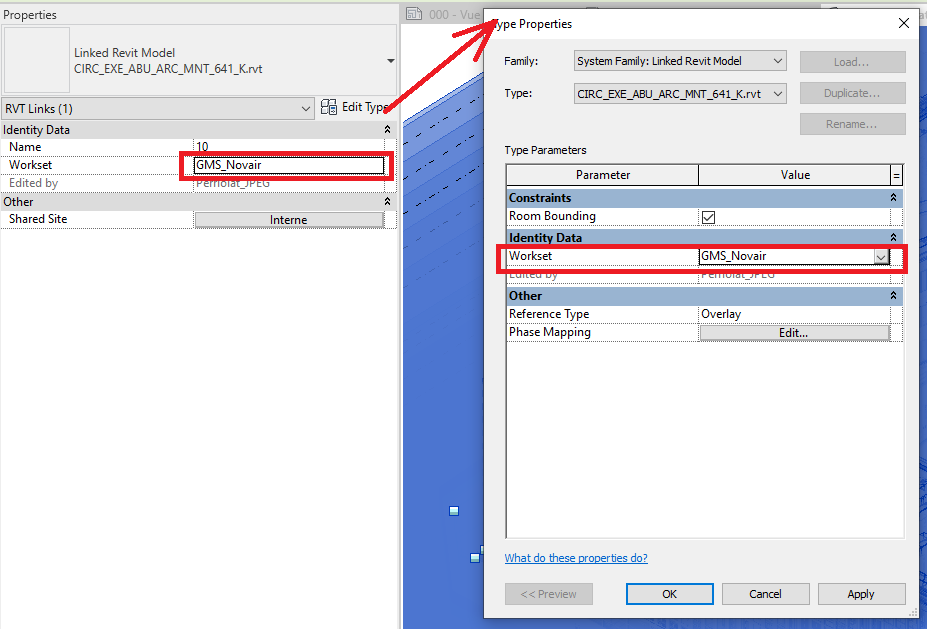Collapse the Identity Data section in Properties
This screenshot has height=629, width=927.
point(387,130)
